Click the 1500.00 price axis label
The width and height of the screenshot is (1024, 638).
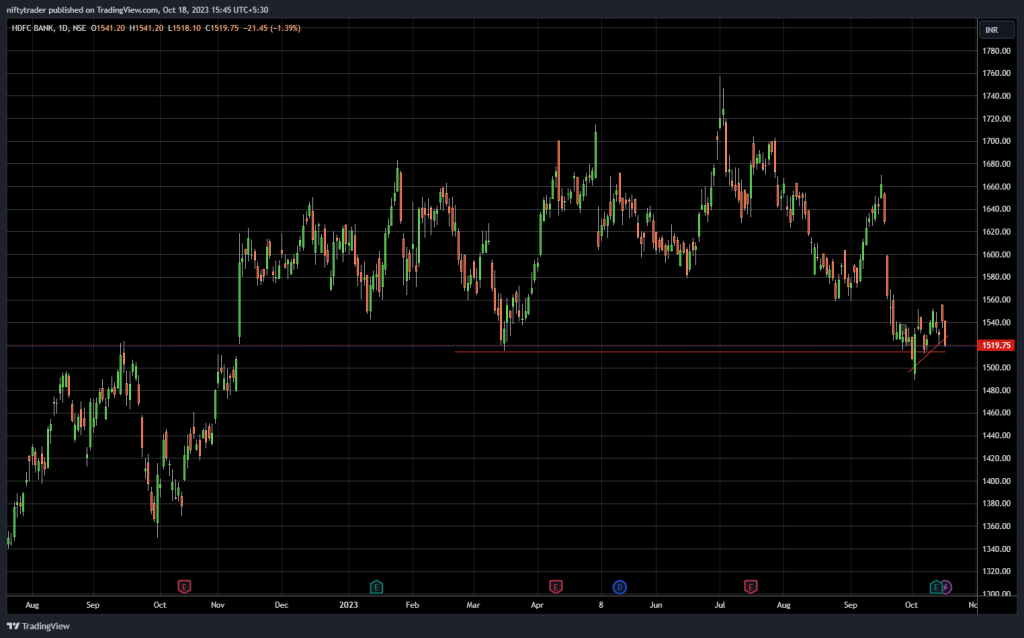coord(997,368)
